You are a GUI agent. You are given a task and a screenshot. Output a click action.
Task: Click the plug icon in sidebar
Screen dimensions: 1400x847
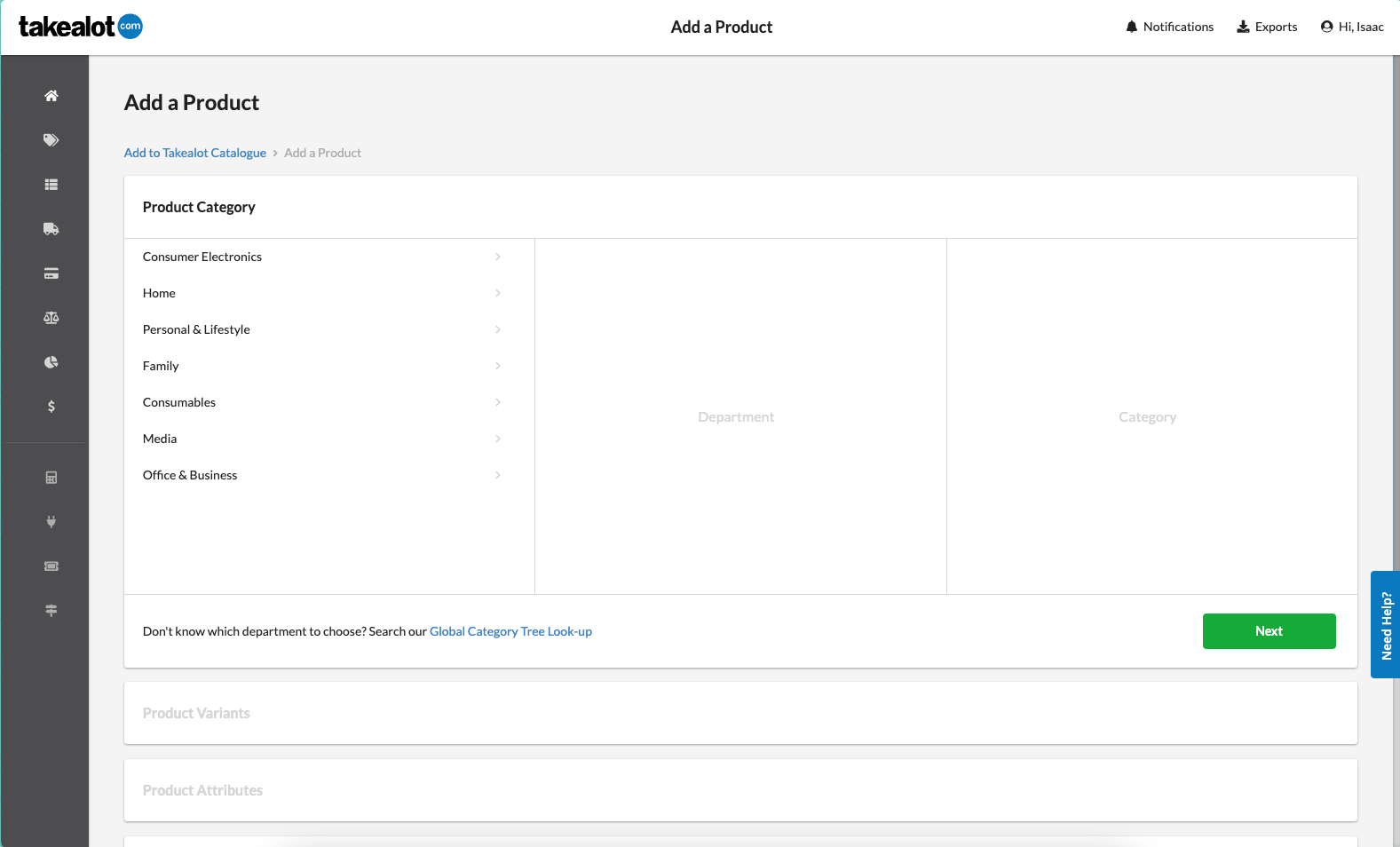click(51, 522)
